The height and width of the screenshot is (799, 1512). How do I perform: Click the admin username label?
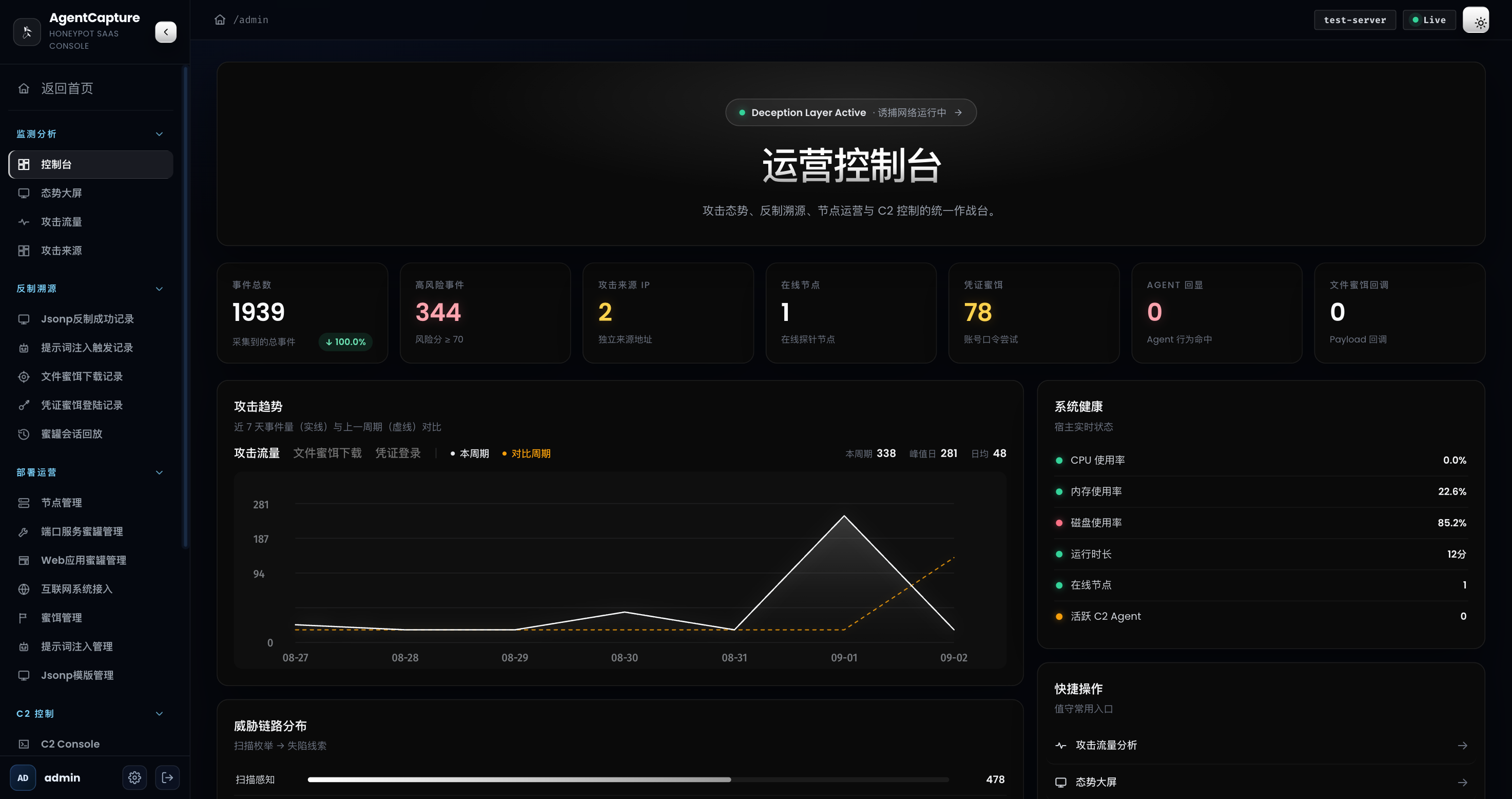coord(62,777)
